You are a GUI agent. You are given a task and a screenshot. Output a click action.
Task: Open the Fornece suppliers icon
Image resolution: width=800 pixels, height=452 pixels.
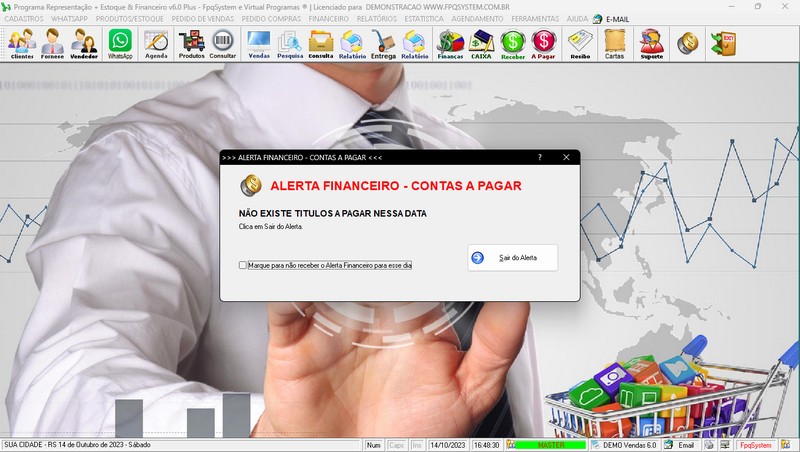click(53, 44)
